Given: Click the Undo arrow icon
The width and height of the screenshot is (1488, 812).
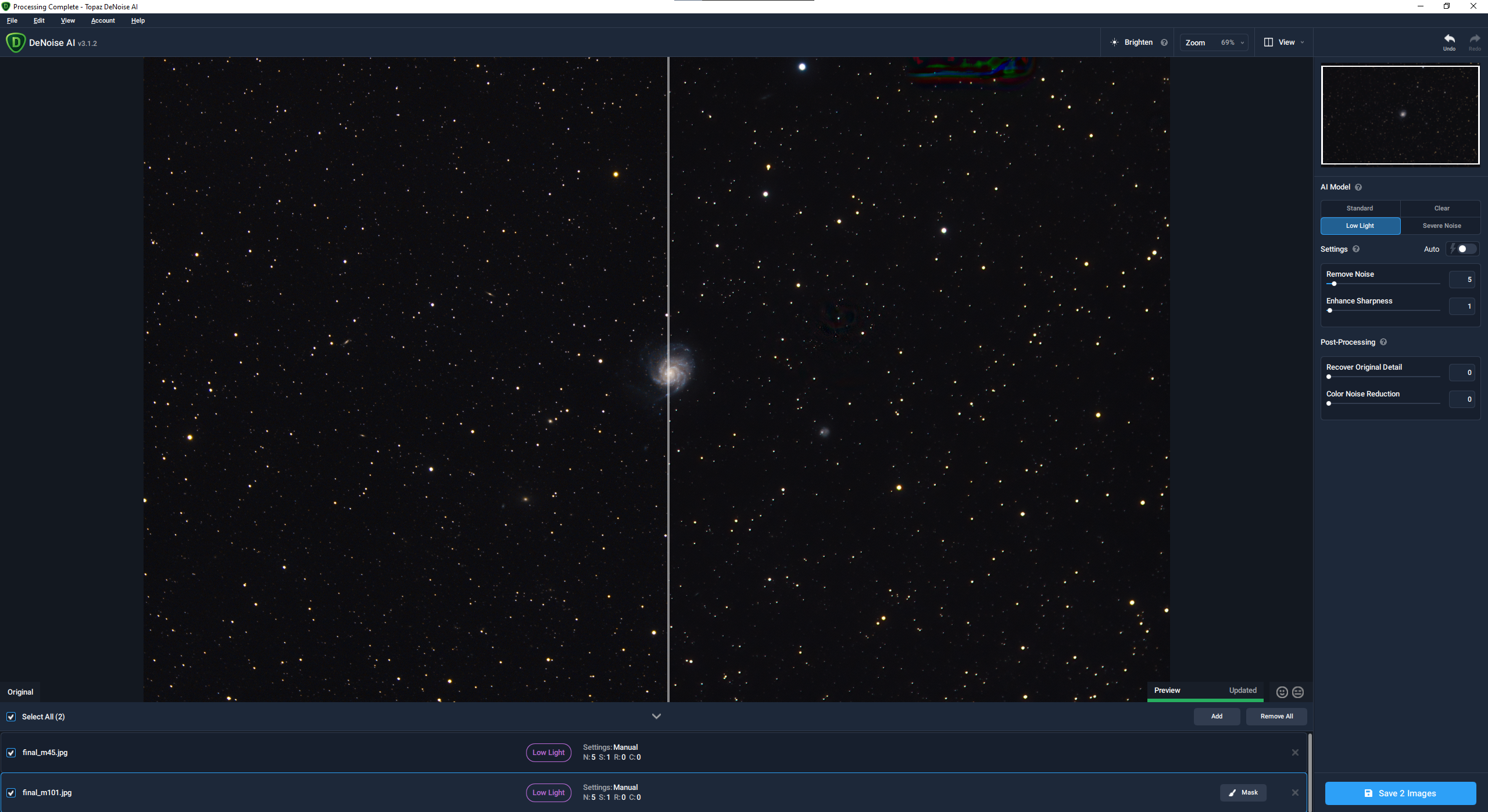Looking at the screenshot, I should coord(1449,39).
